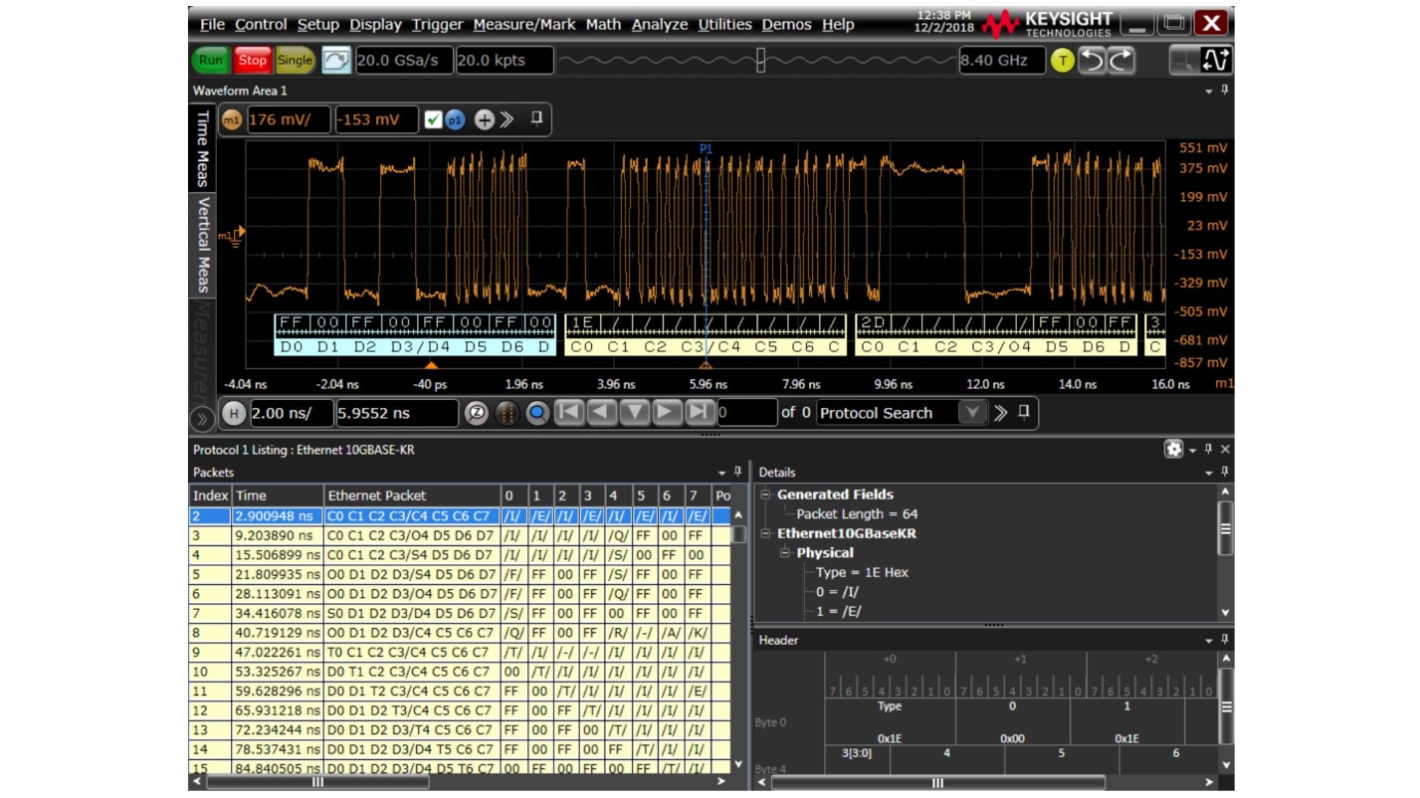Click the Ethernet Packet column header
1420x798 pixels.
(x=412, y=495)
